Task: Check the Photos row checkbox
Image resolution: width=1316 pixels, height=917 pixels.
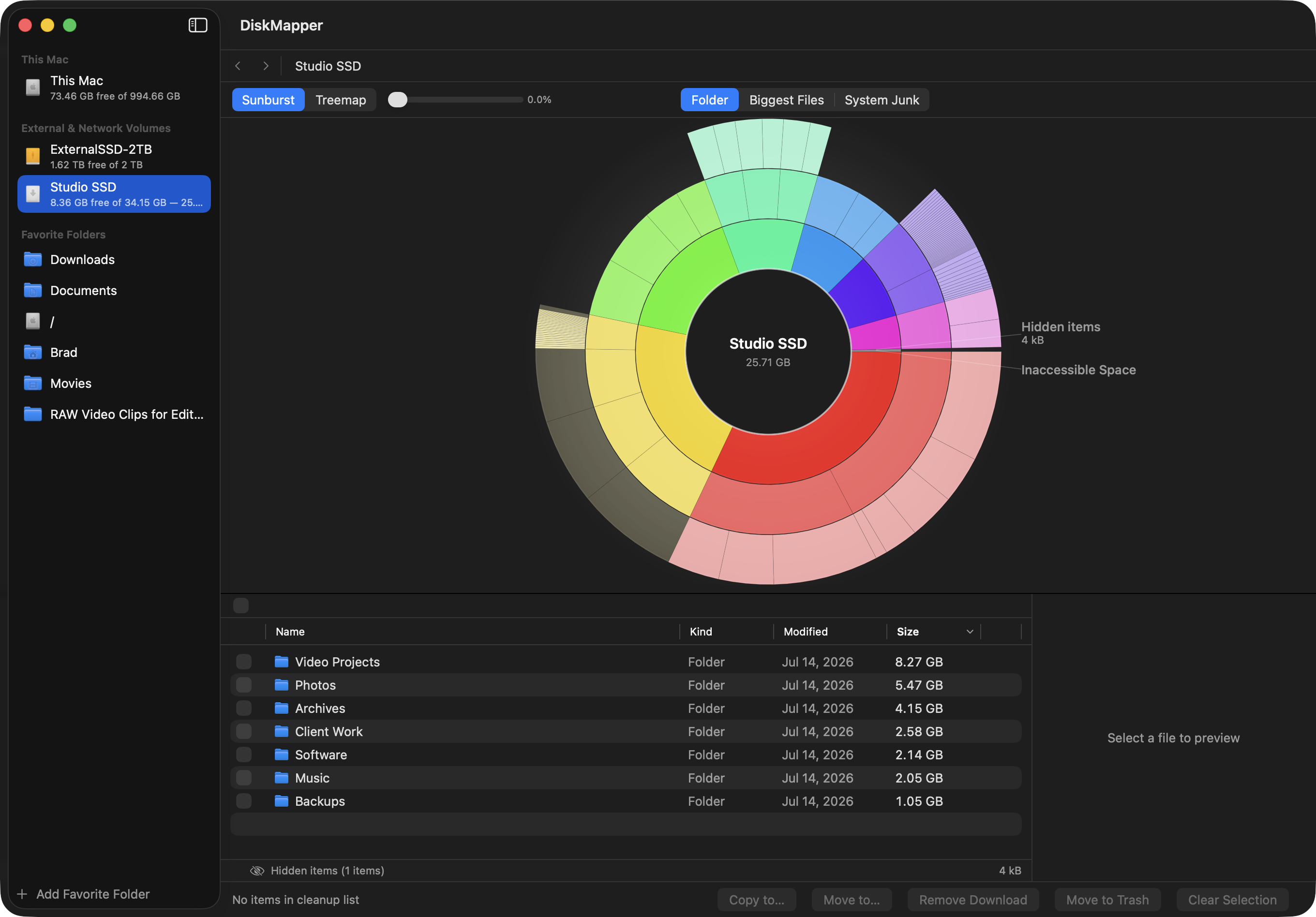Action: click(x=243, y=685)
